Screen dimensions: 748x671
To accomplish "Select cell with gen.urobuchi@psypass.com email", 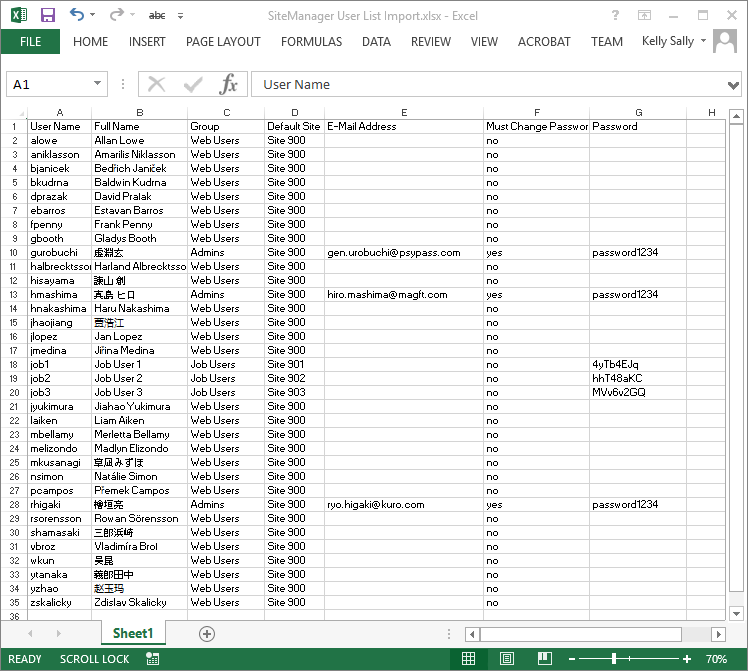I will (x=403, y=253).
